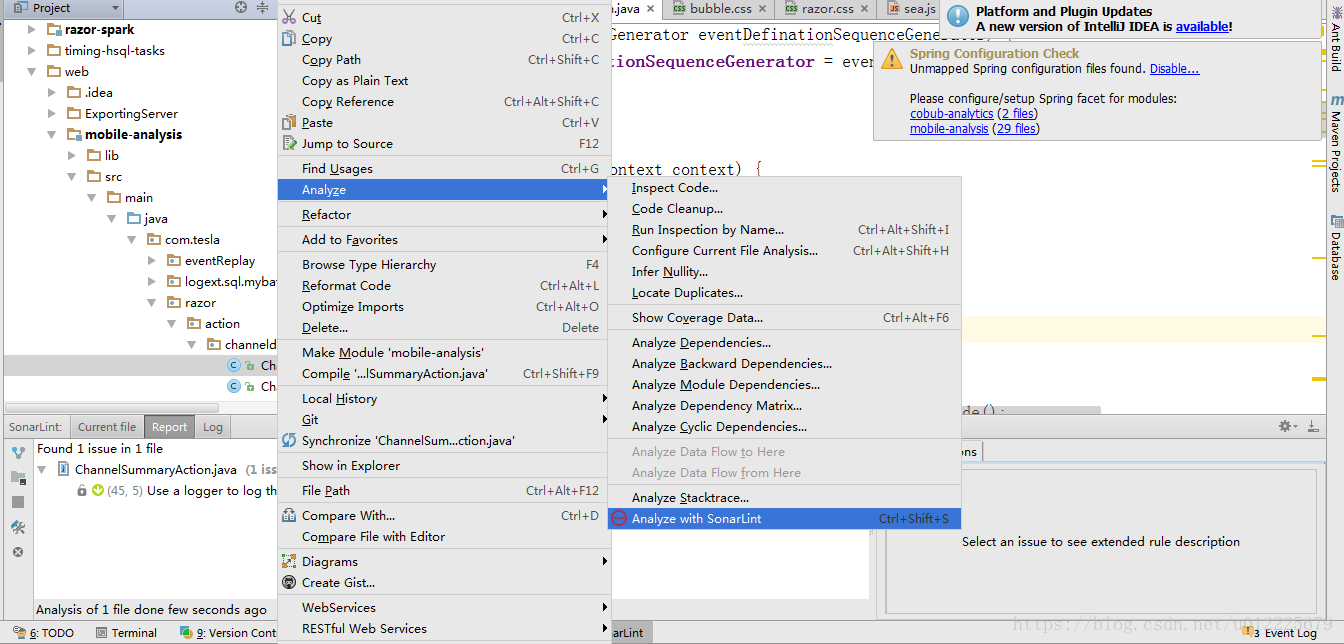Open the sea.js editor tab
This screenshot has height=644, width=1344.
point(910,9)
